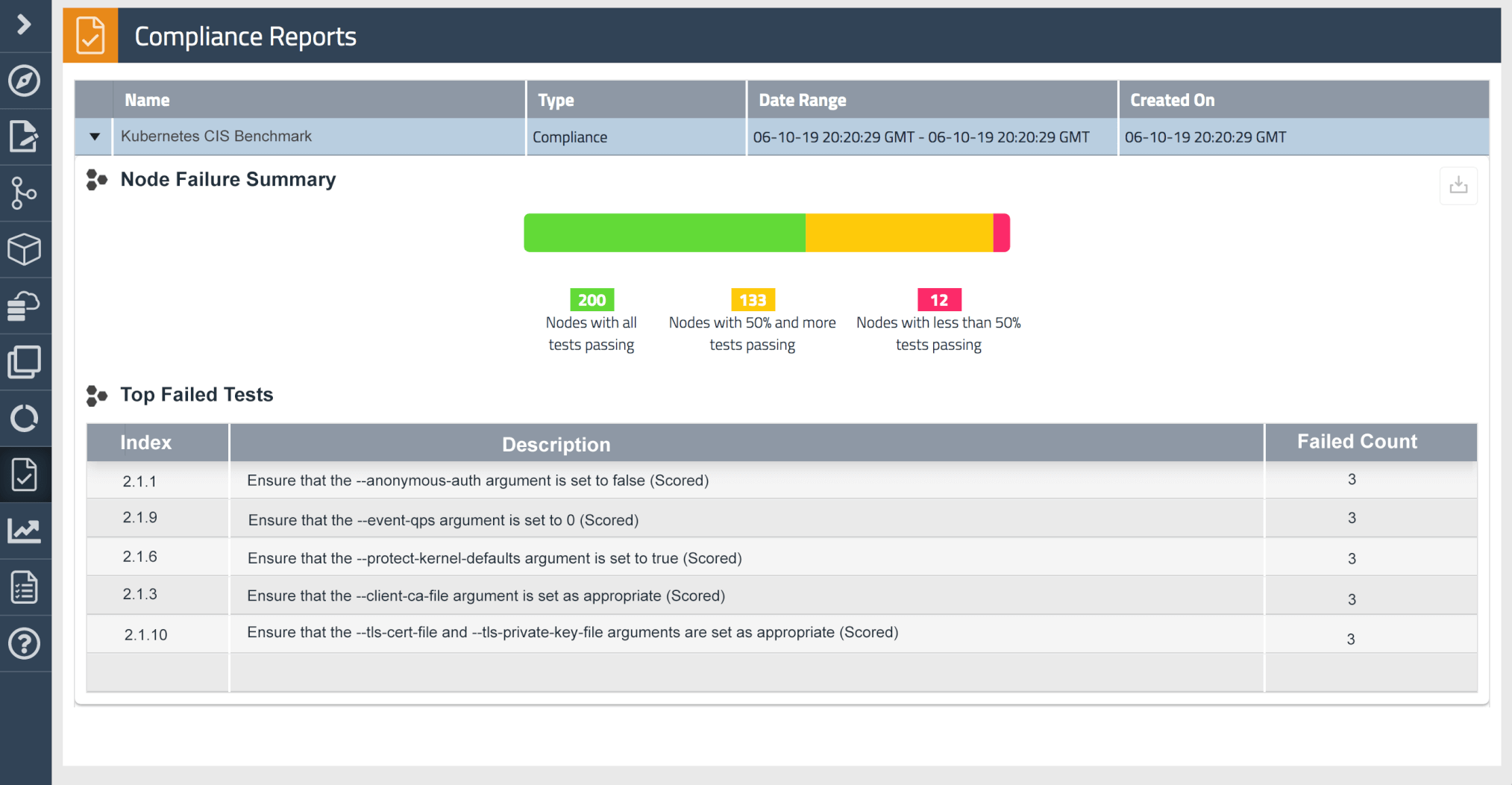The image size is (1512, 785).
Task: Select the container images layers icon
Action: tap(25, 362)
